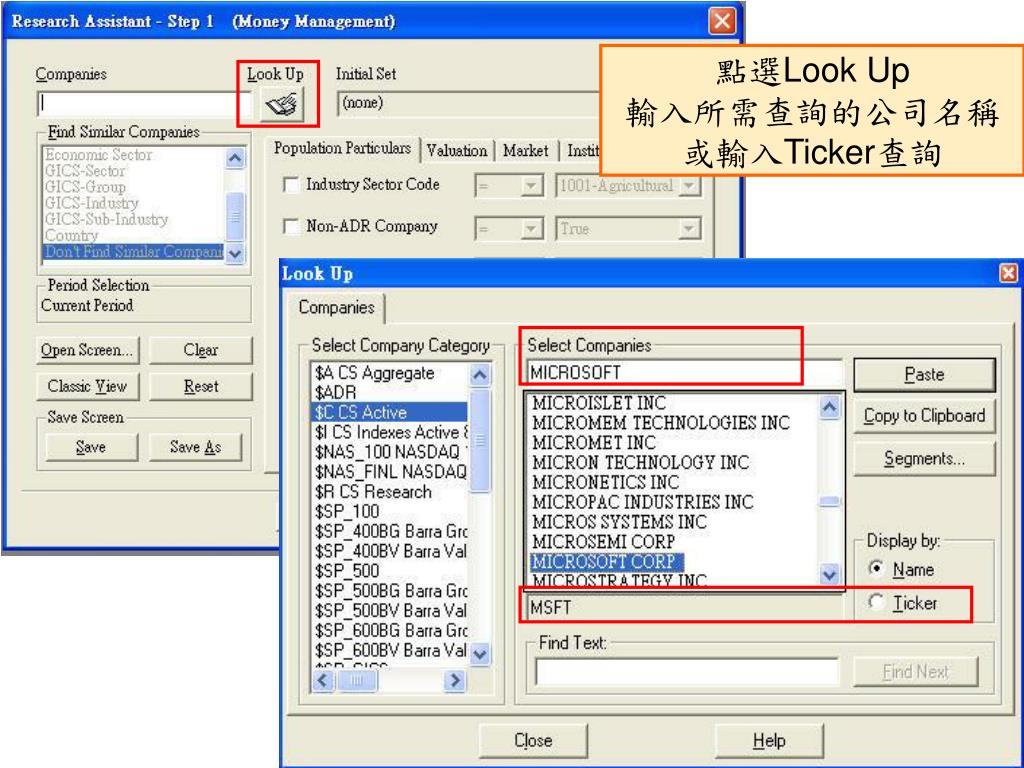Select MICROMET INC entry
The width and height of the screenshot is (1024, 768).
[594, 443]
